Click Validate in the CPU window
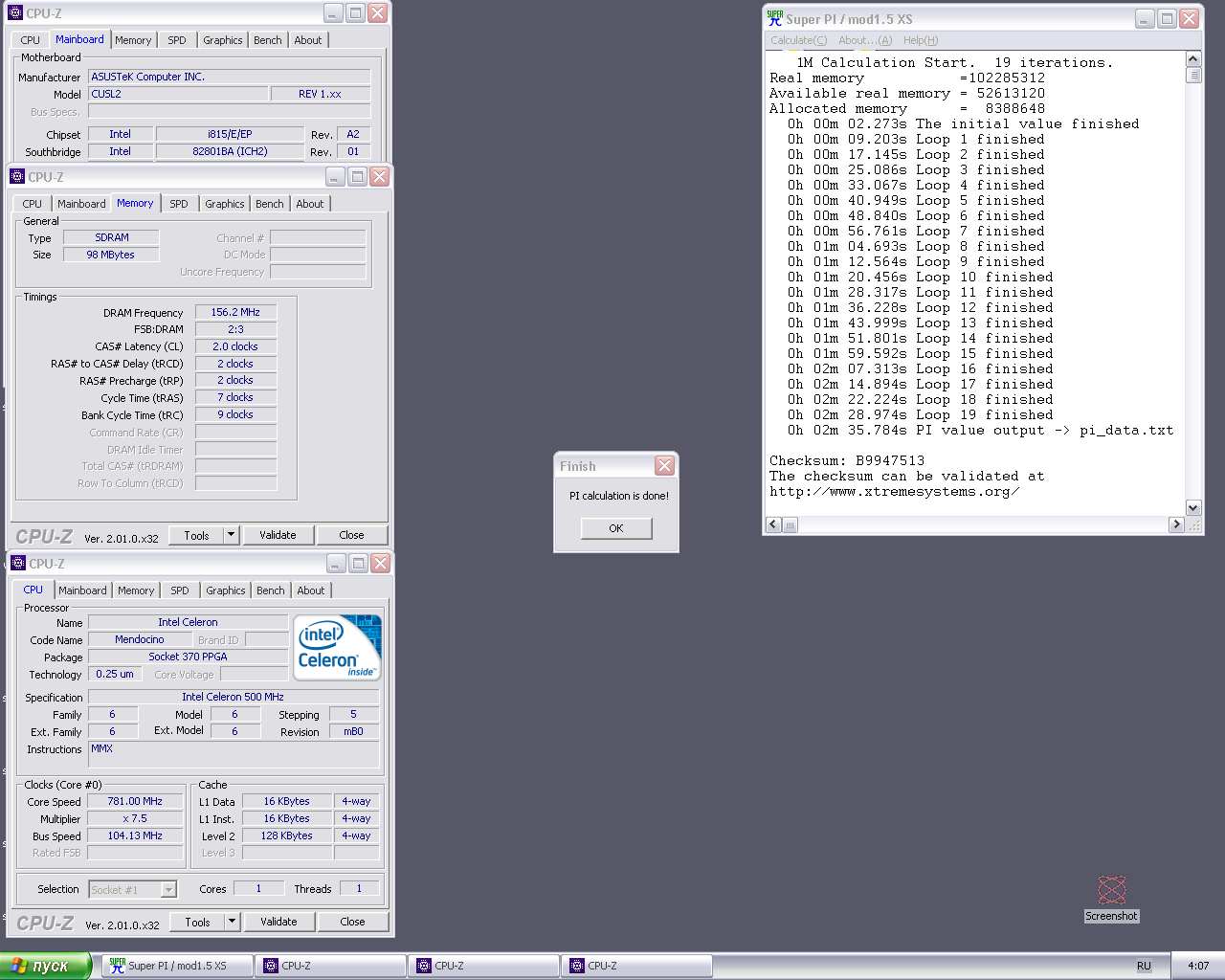The height and width of the screenshot is (980, 1225). tap(278, 922)
